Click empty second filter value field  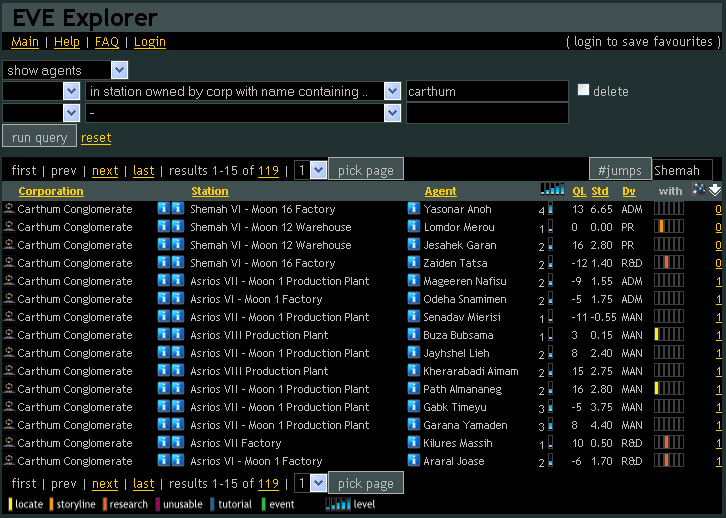pyautogui.click(x=487, y=113)
